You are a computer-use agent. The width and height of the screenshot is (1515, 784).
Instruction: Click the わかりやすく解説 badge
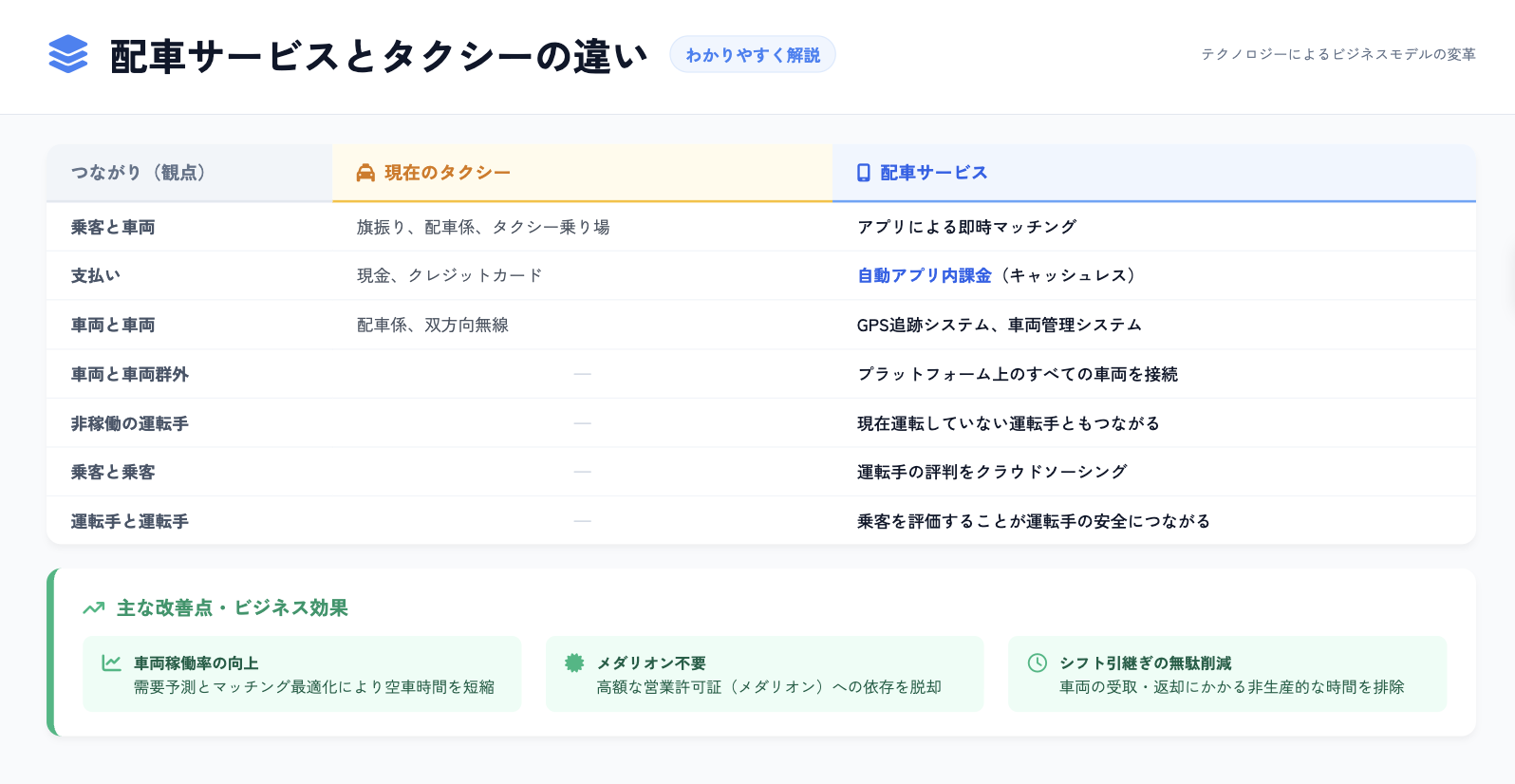tap(753, 55)
